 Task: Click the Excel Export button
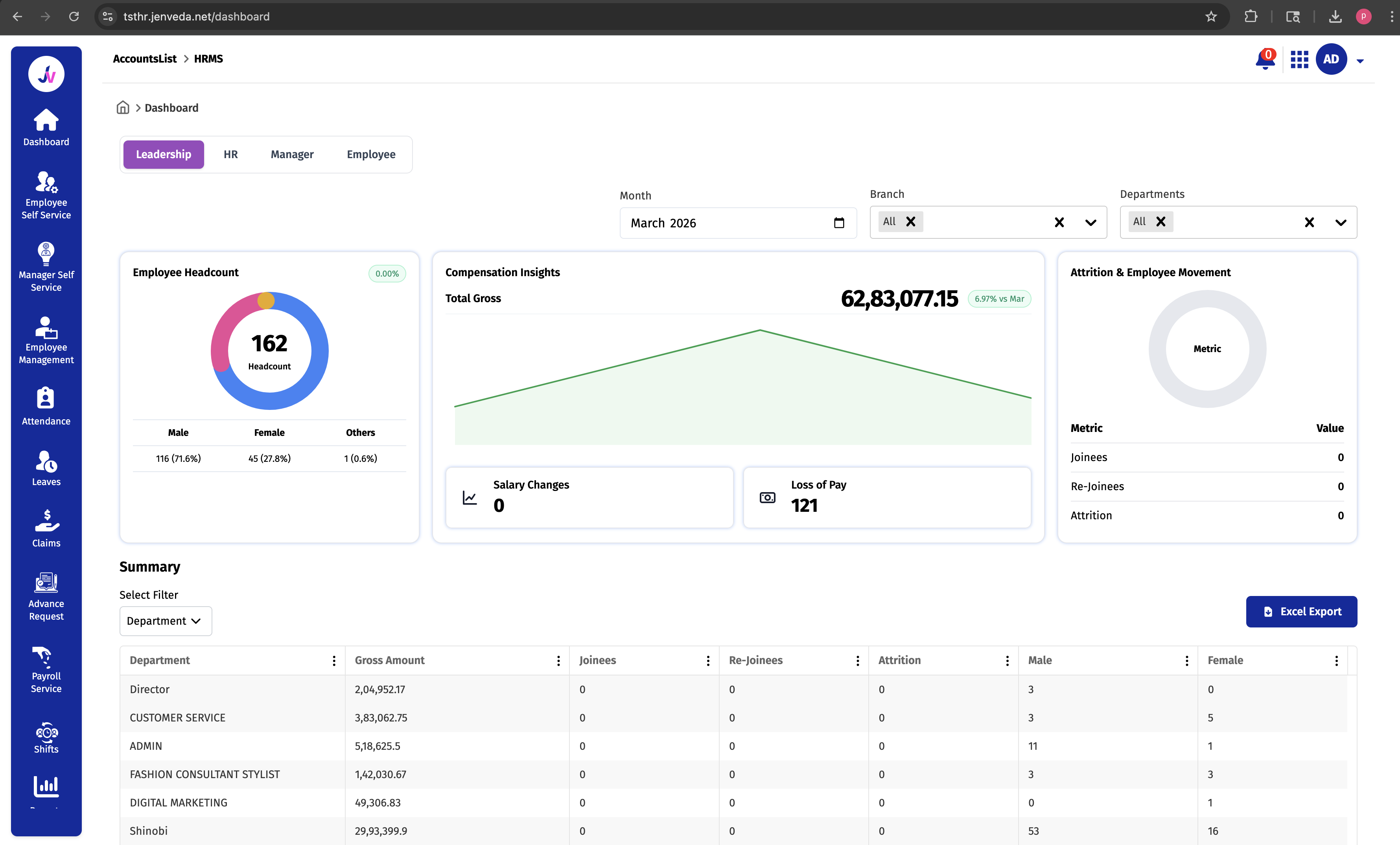point(1301,611)
